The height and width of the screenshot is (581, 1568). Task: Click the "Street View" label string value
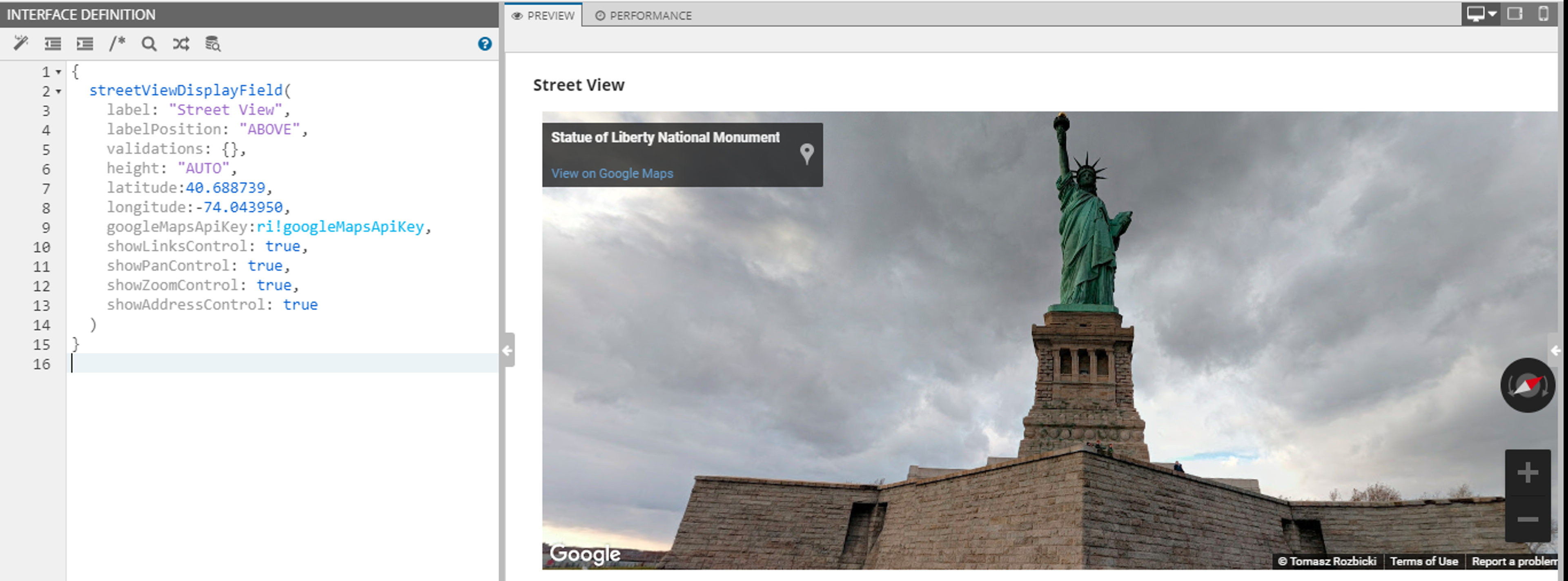pyautogui.click(x=225, y=109)
